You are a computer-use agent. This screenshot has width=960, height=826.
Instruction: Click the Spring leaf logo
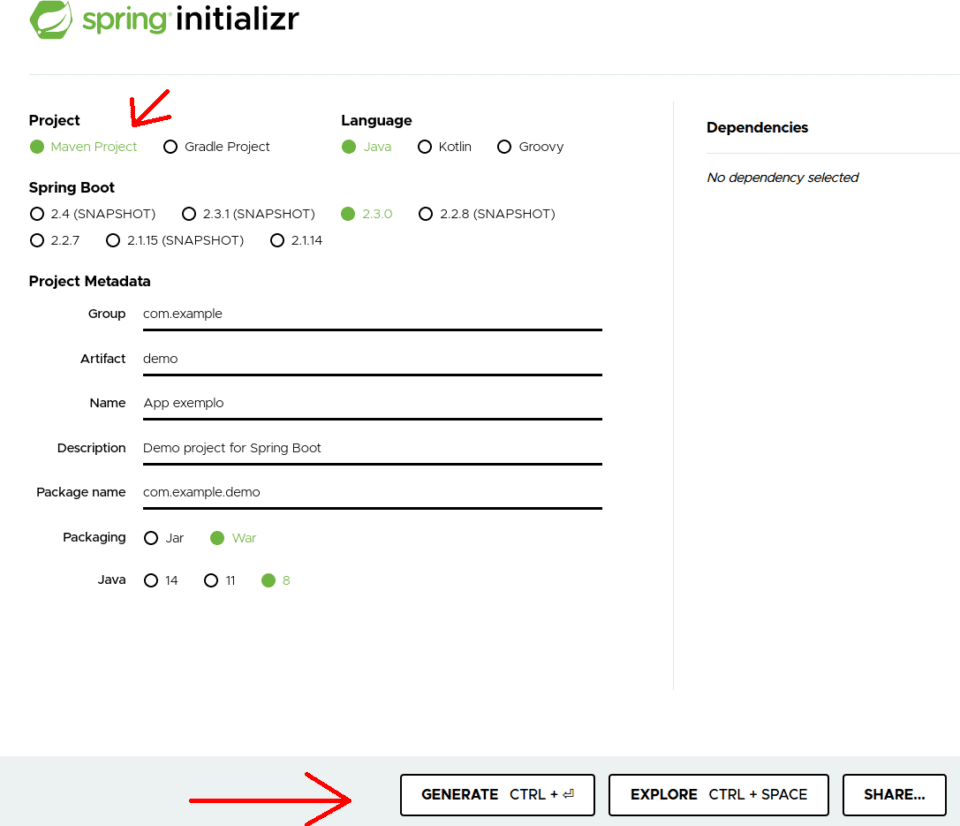point(51,19)
